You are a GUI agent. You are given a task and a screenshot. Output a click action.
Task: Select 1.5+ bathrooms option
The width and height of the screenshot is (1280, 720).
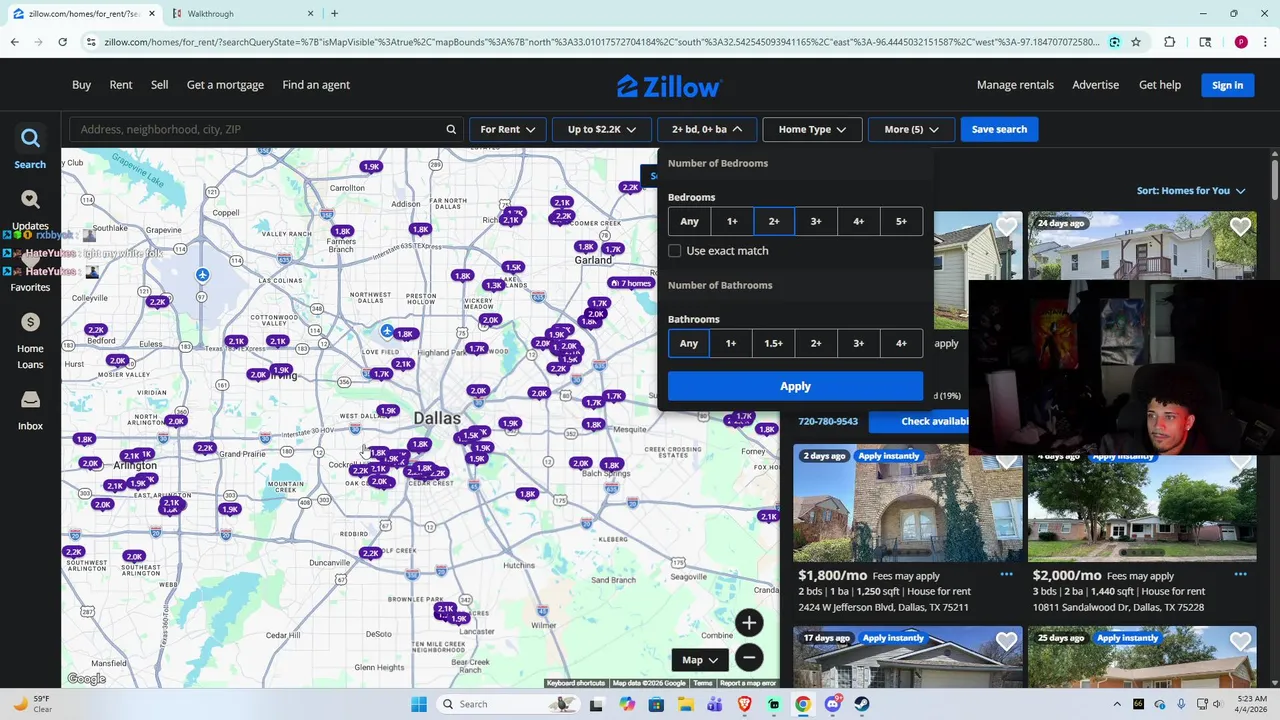(773, 343)
